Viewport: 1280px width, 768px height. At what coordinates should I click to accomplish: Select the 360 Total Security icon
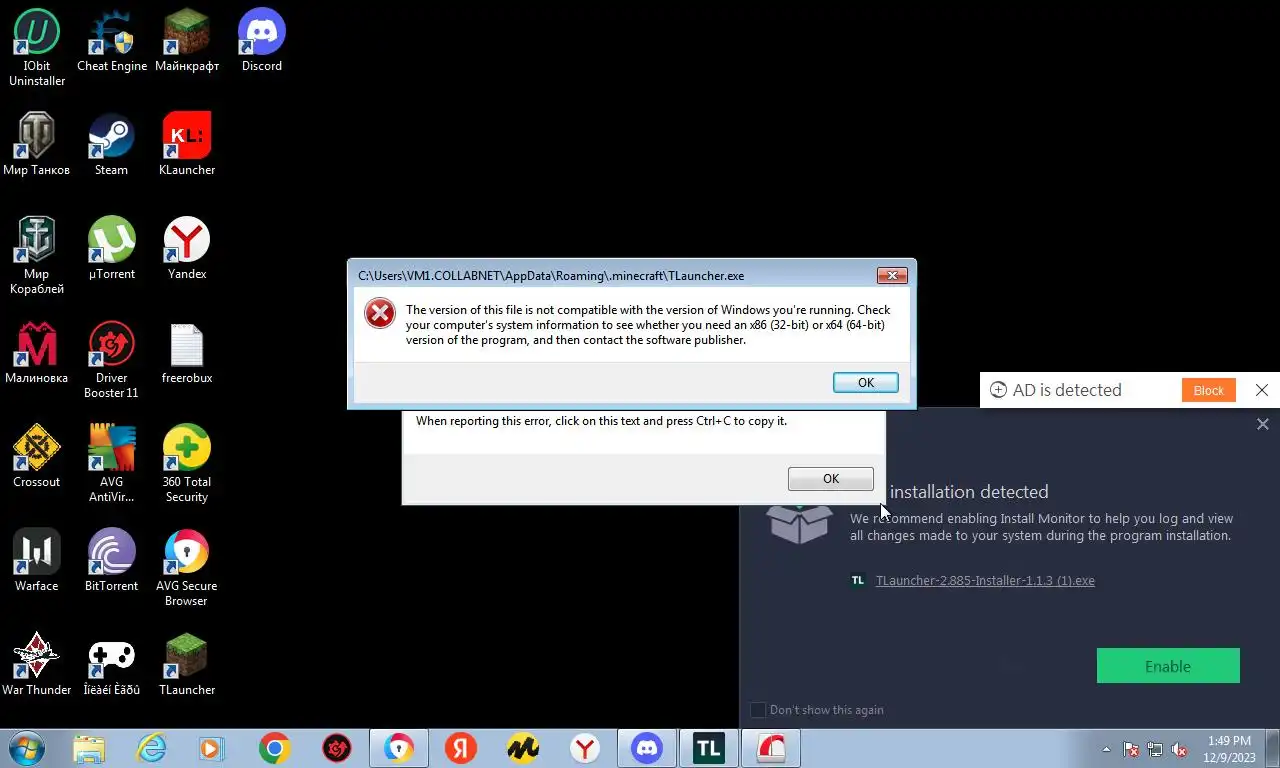pos(187,463)
